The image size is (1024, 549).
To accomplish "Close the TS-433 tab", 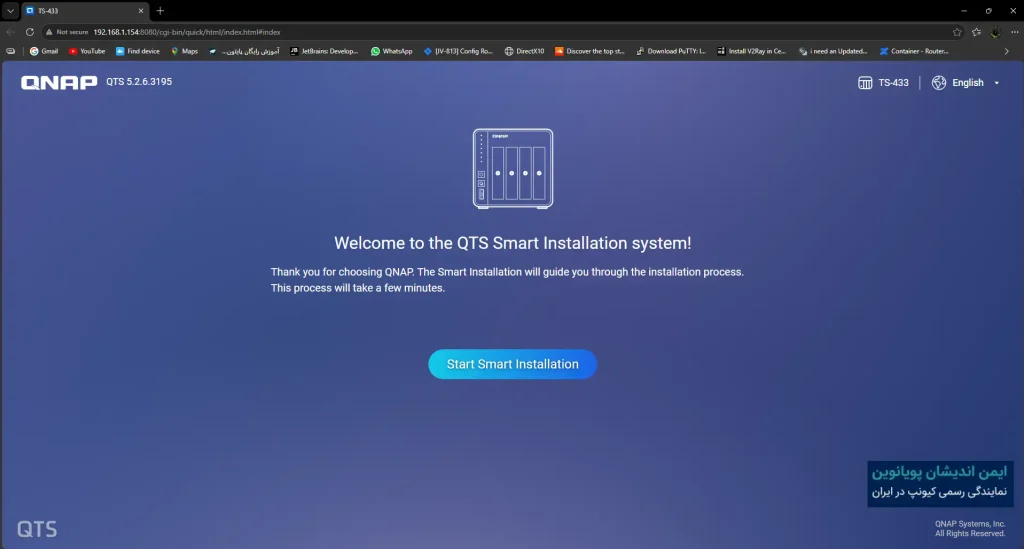I will (x=140, y=10).
